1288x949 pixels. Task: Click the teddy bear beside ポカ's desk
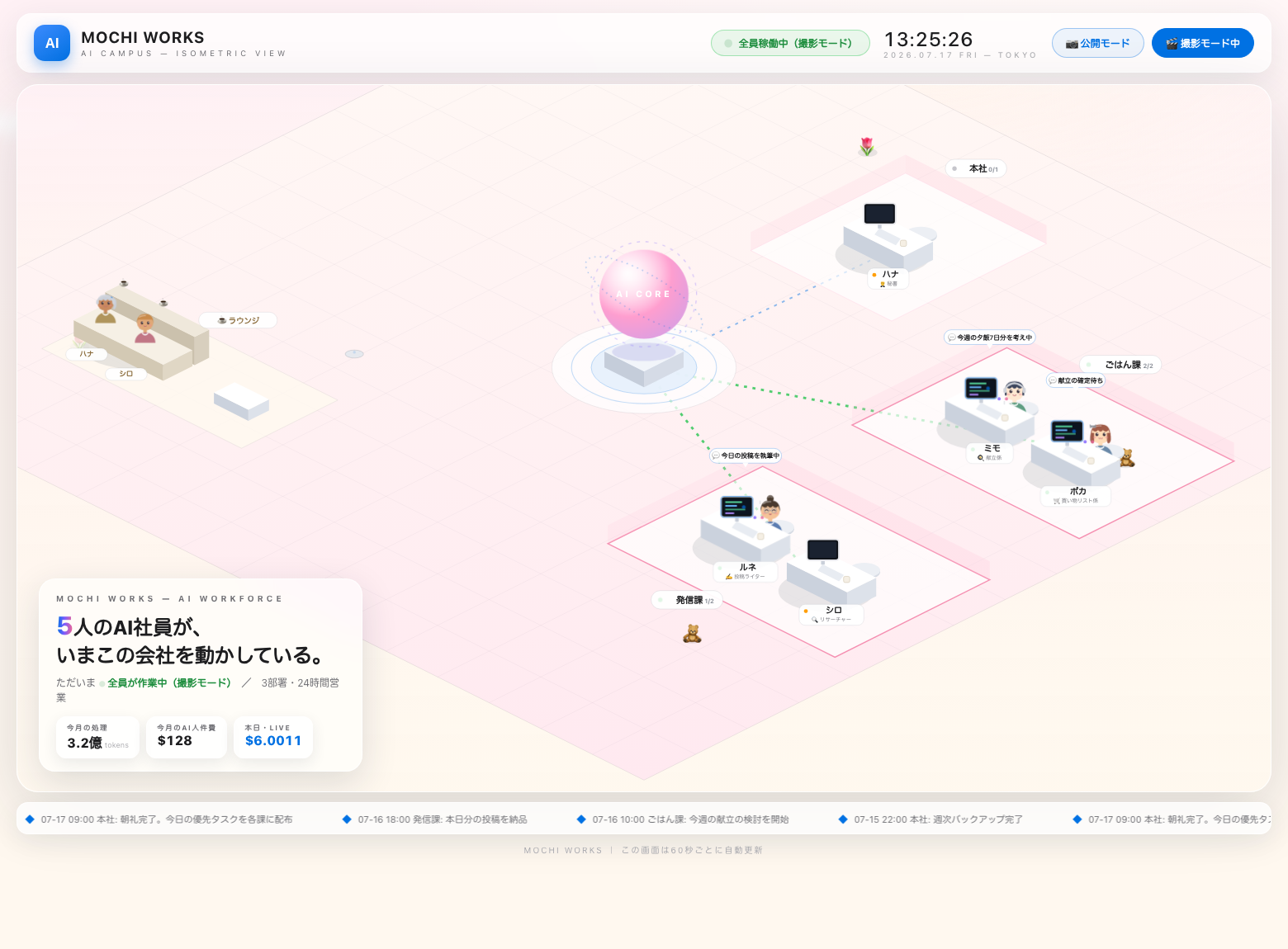[x=1127, y=458]
